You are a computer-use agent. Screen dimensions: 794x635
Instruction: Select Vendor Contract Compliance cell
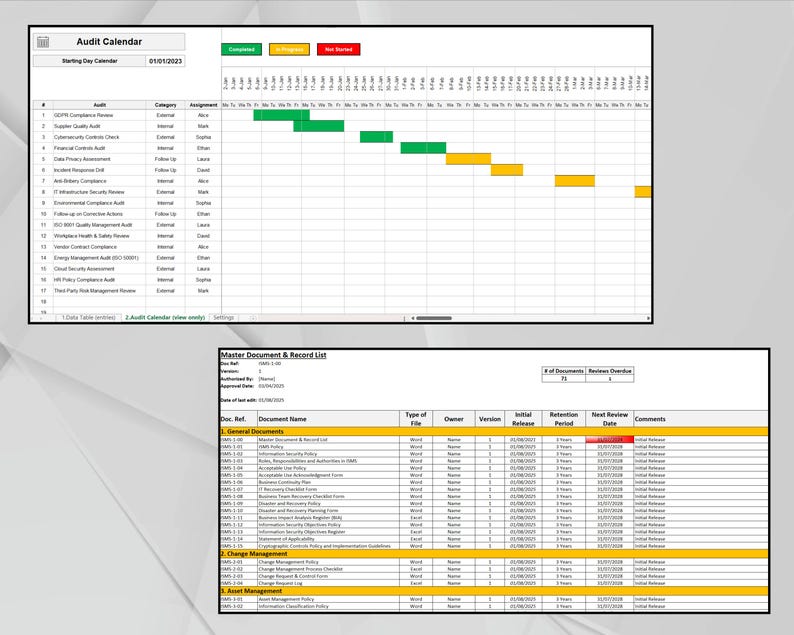[x=99, y=247]
